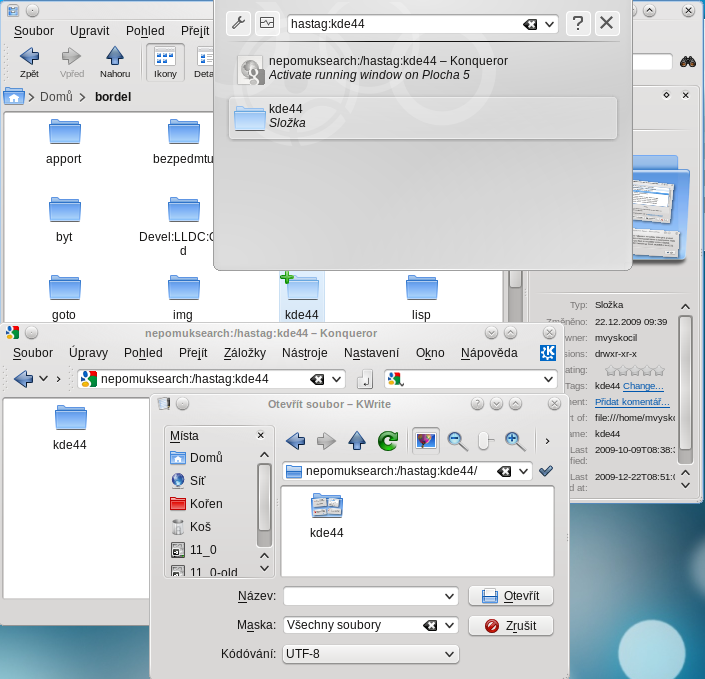705x679 pixels.
Task: Reload the file dialog listing
Action: point(388,441)
